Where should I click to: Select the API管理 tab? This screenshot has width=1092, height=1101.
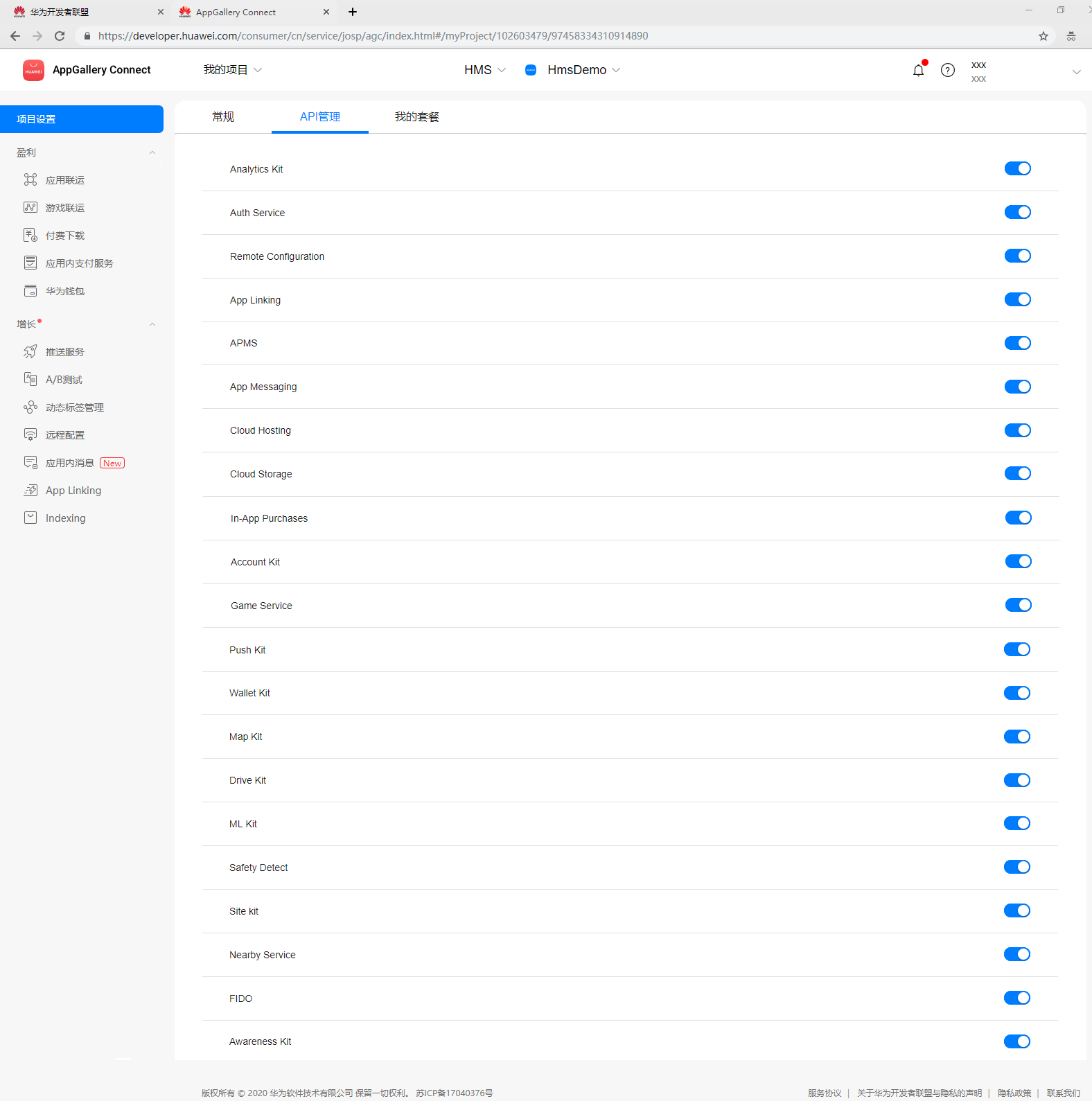point(320,117)
